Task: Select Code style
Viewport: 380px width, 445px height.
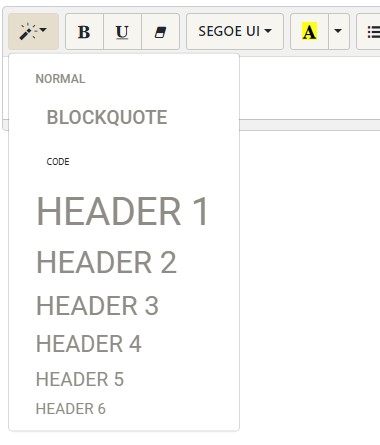Action: 58,162
